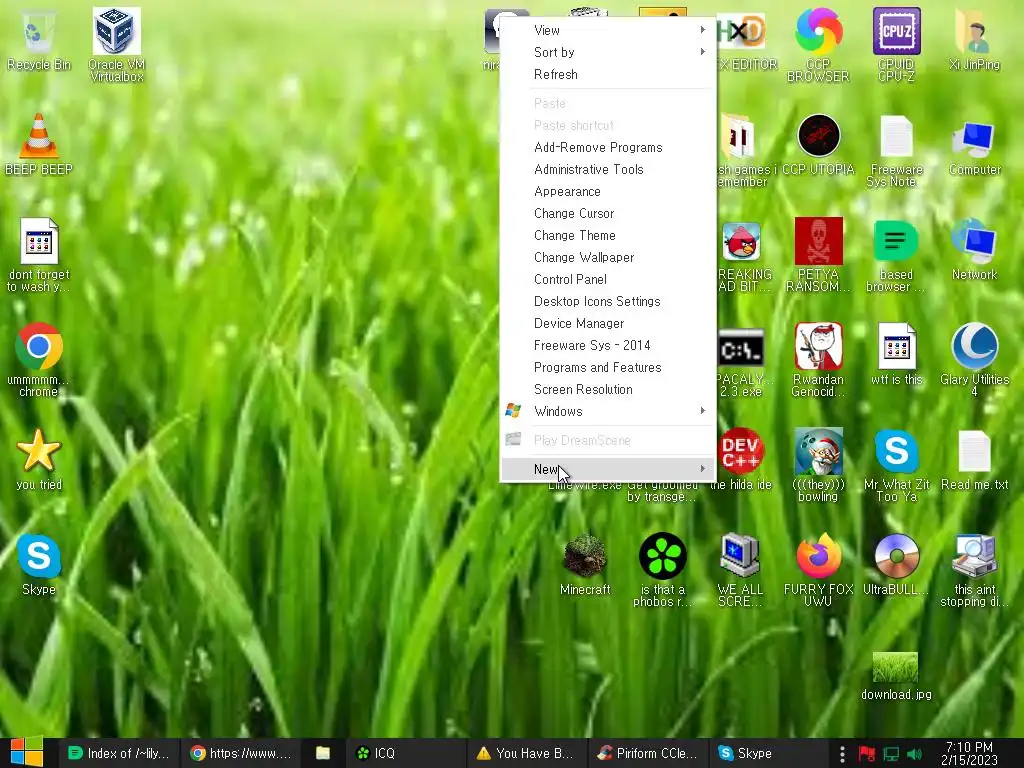Open Desktop Icons Settings entry

coord(609,301)
